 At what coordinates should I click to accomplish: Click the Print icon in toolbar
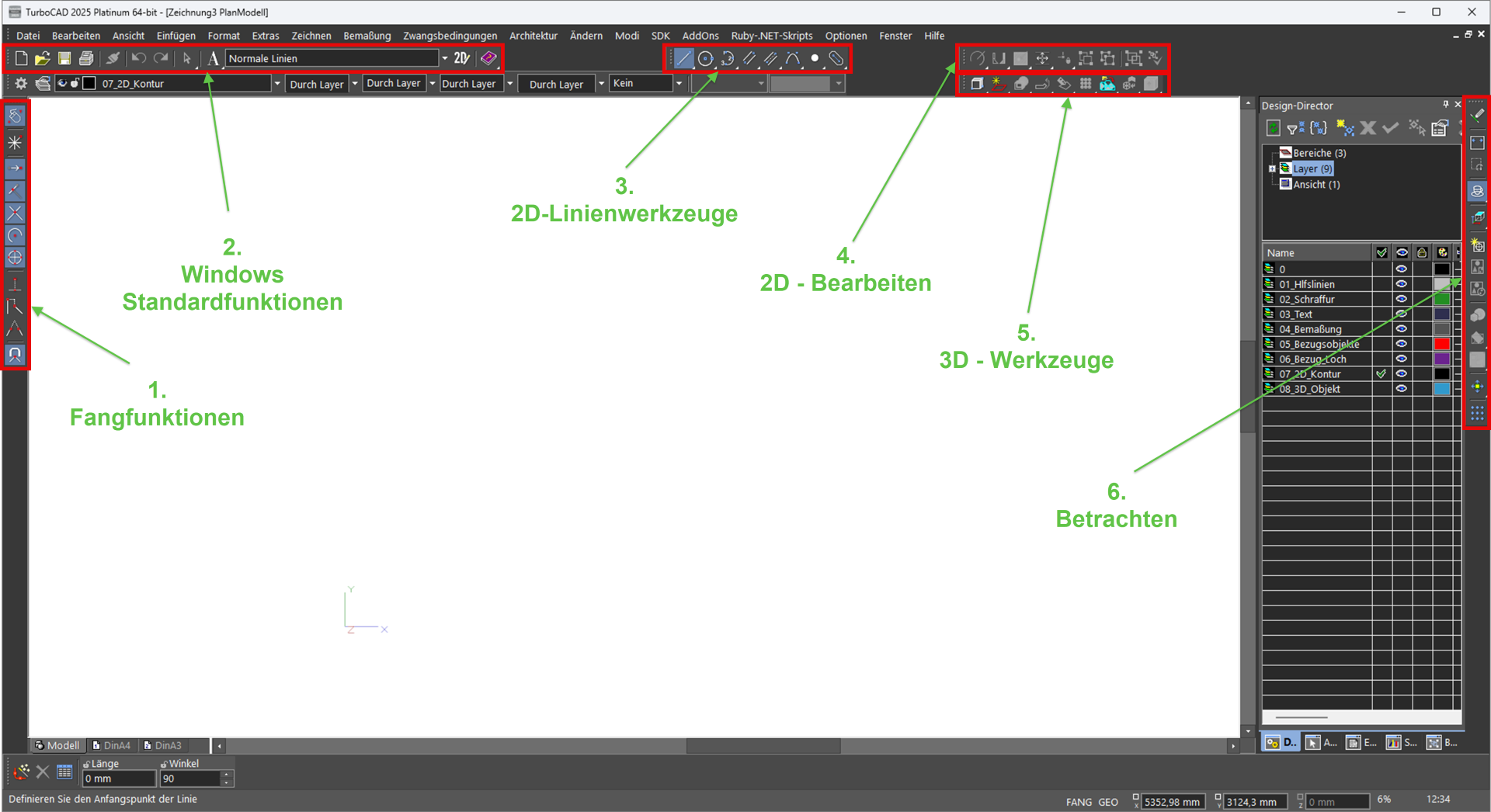[x=86, y=58]
